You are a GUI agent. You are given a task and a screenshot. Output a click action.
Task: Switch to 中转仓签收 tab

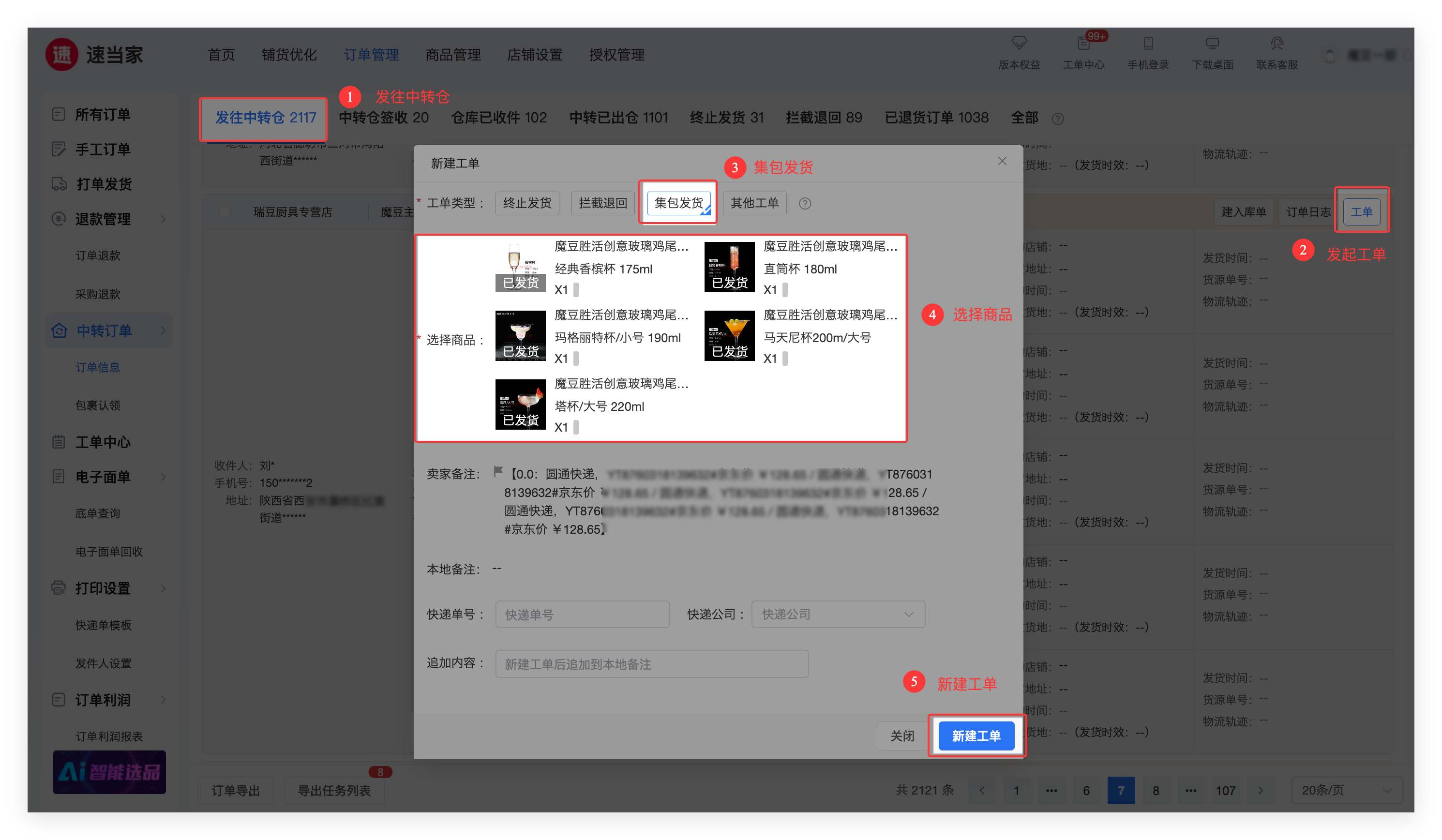[383, 118]
